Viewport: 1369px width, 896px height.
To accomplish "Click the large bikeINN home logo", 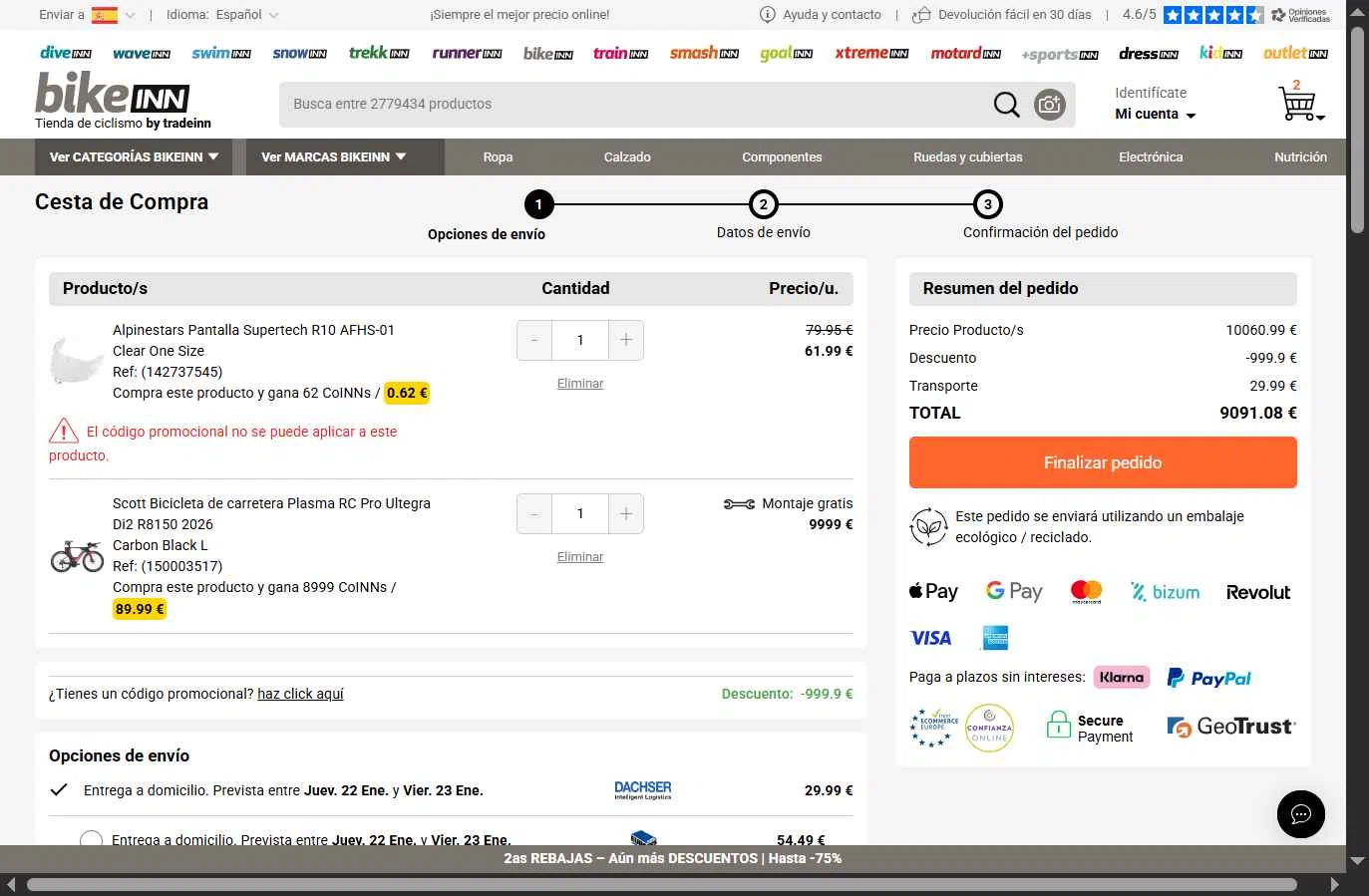I will 113,94.
